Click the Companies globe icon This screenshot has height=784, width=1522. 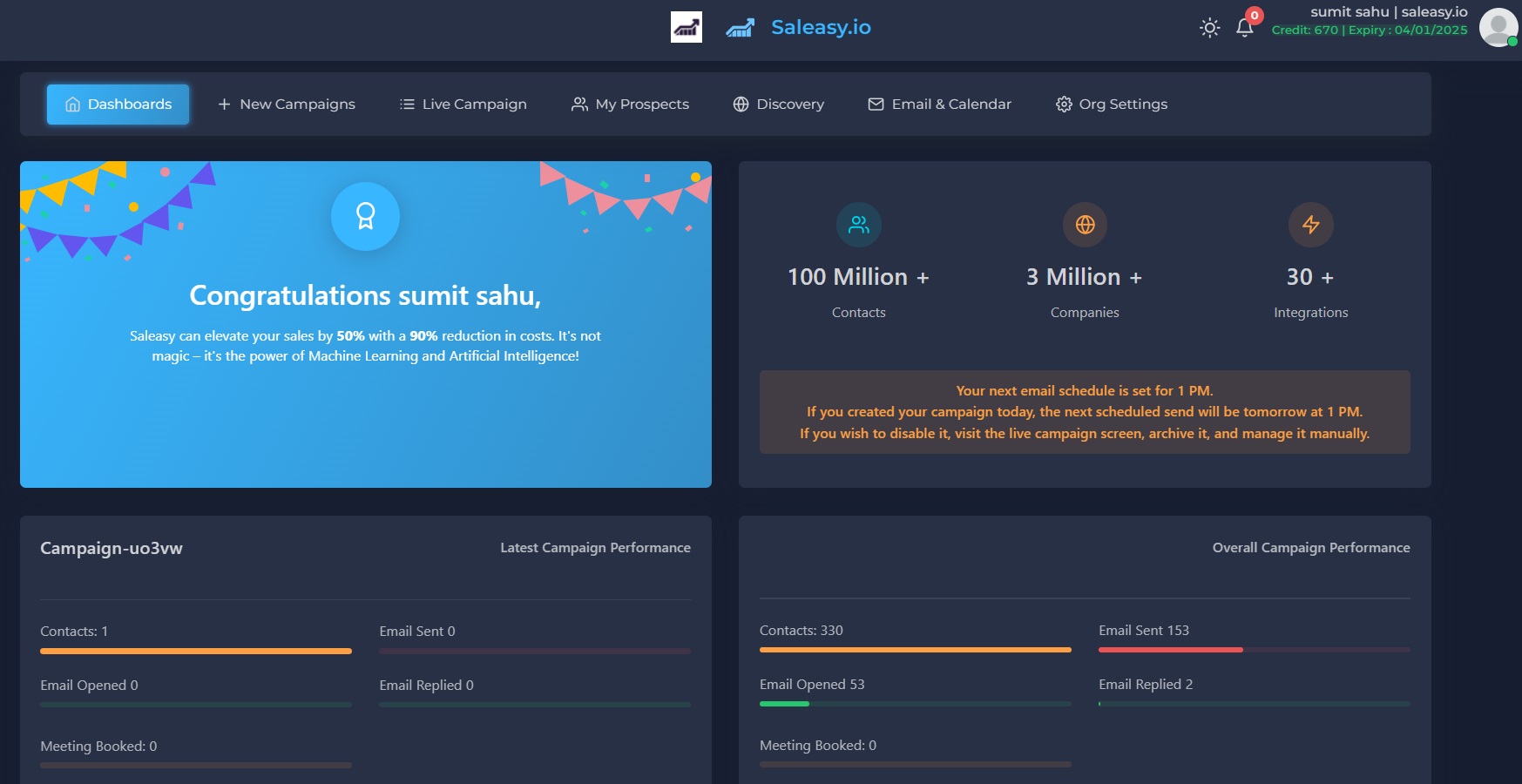1085,225
